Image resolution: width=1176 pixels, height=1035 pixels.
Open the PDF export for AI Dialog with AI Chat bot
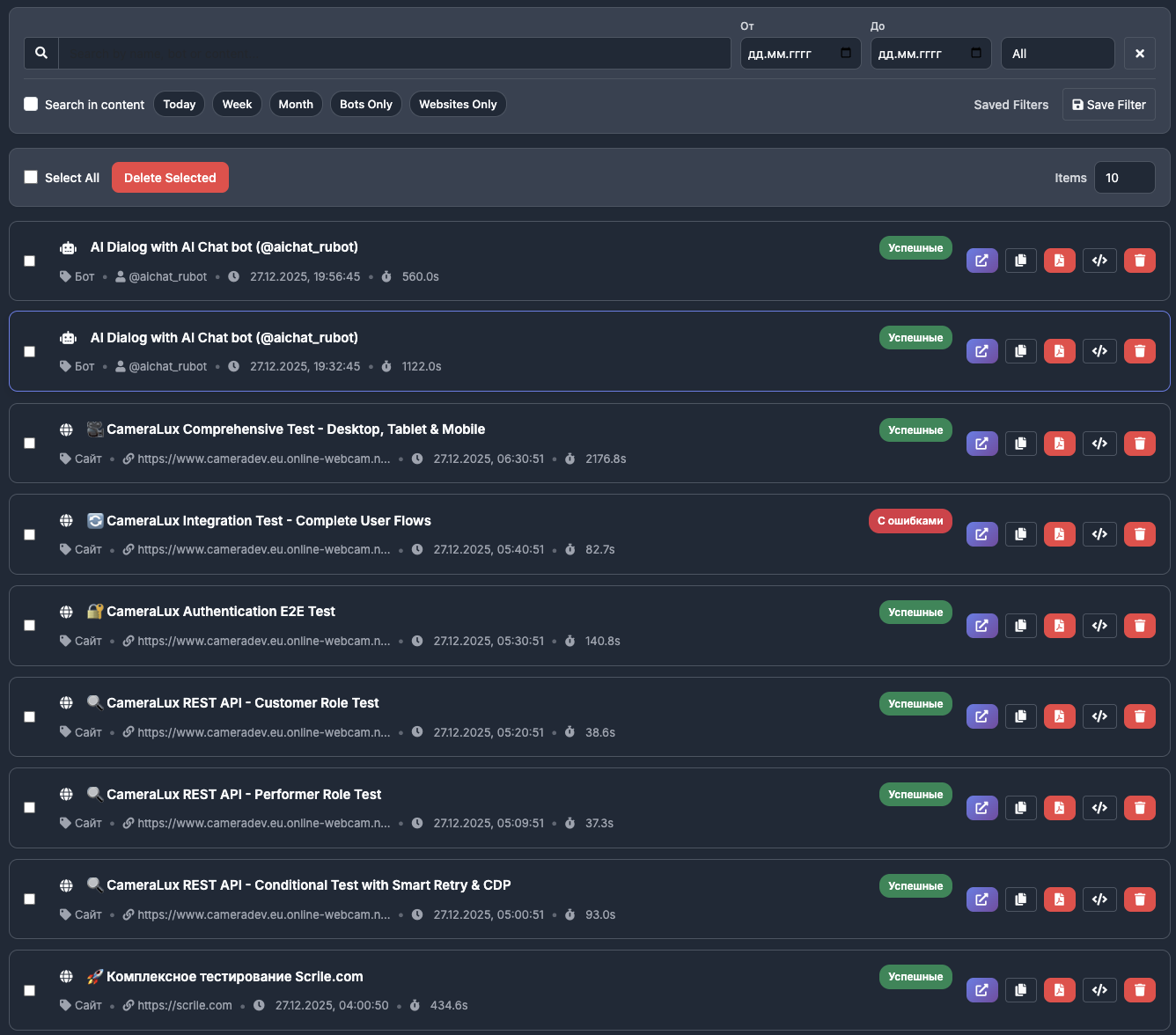click(x=1059, y=260)
